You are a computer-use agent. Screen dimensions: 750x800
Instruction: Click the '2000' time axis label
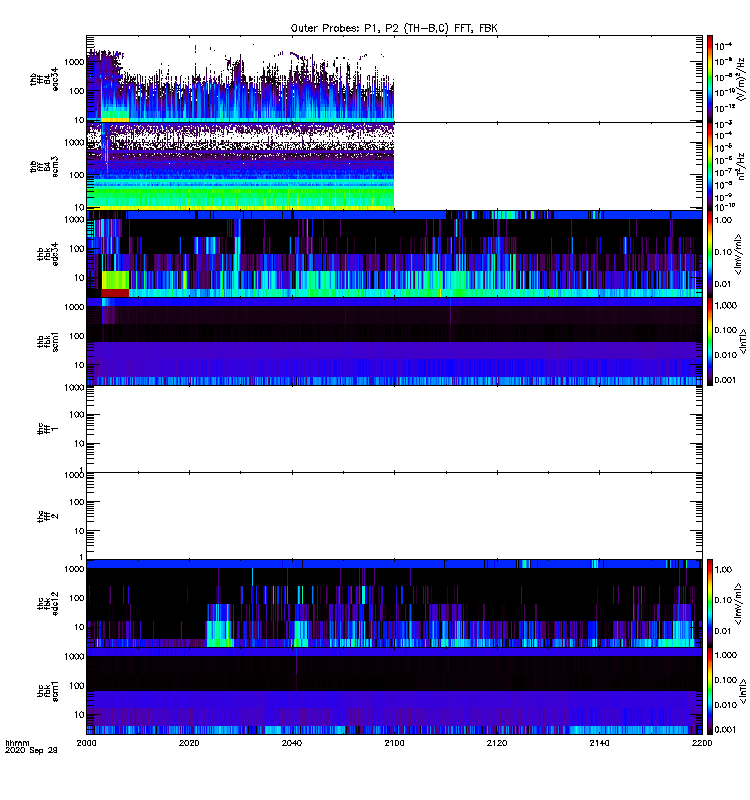pos(86,743)
